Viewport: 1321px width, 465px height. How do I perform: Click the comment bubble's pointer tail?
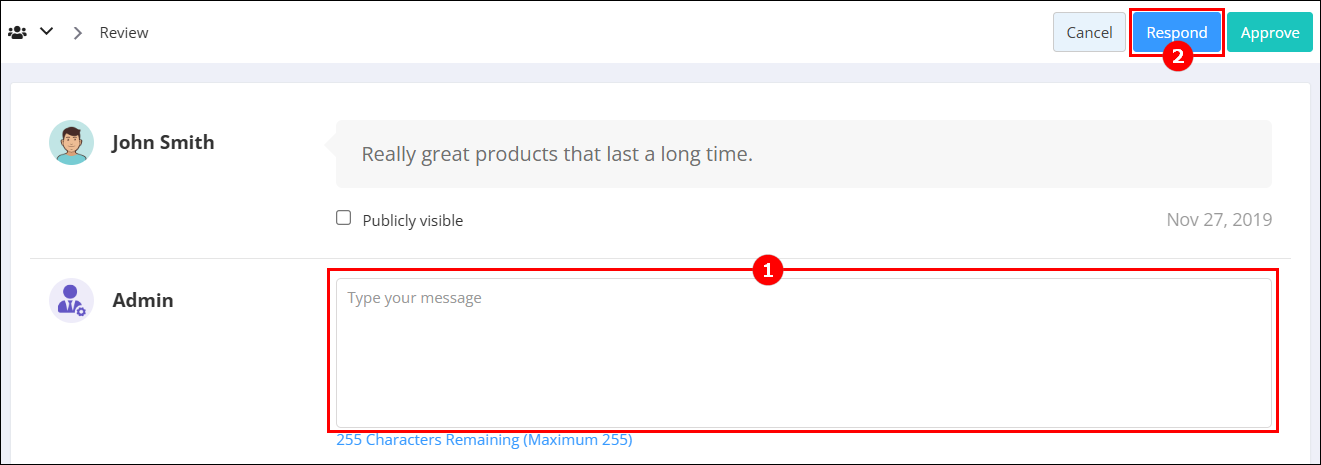point(330,145)
